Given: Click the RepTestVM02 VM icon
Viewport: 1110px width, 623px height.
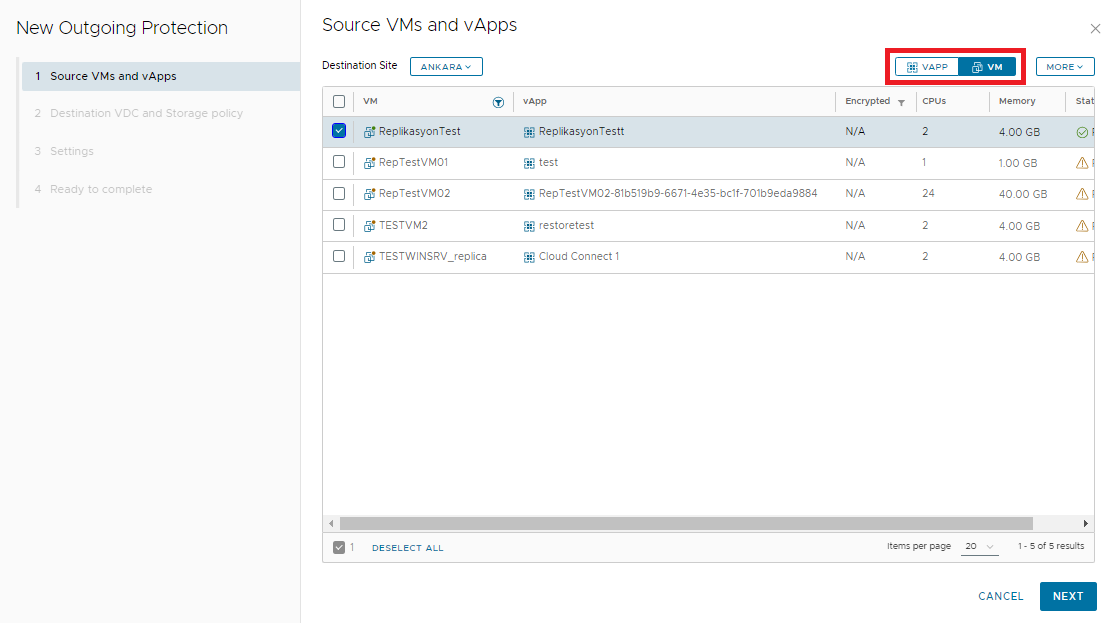Looking at the screenshot, I should (370, 194).
